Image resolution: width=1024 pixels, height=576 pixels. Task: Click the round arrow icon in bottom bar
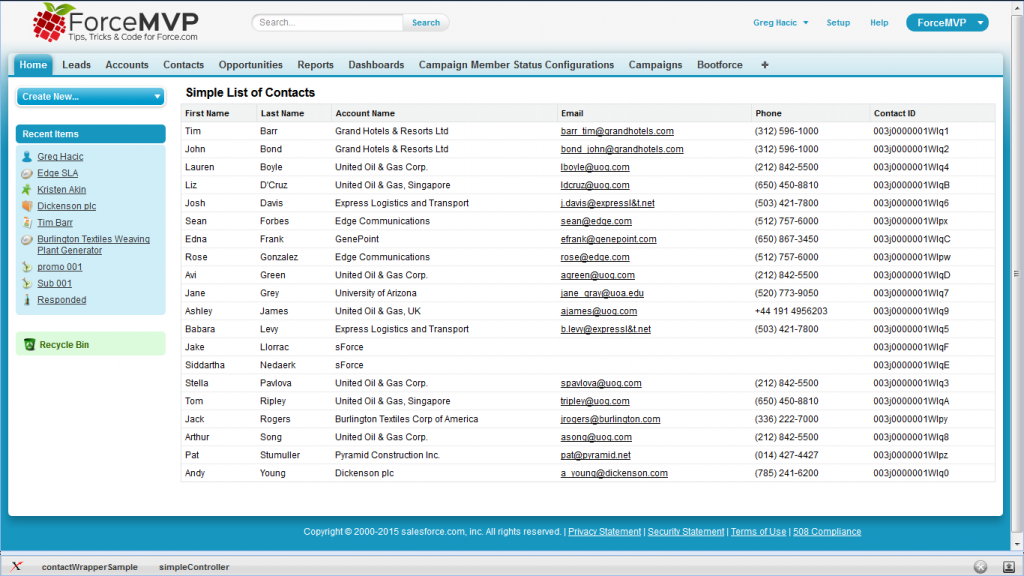pyautogui.click(x=980, y=567)
